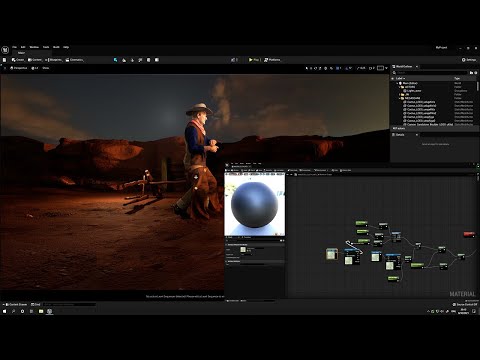This screenshot has width=480, height=360.
Task: Open Windows taskbar search
Action: (x=13, y=311)
